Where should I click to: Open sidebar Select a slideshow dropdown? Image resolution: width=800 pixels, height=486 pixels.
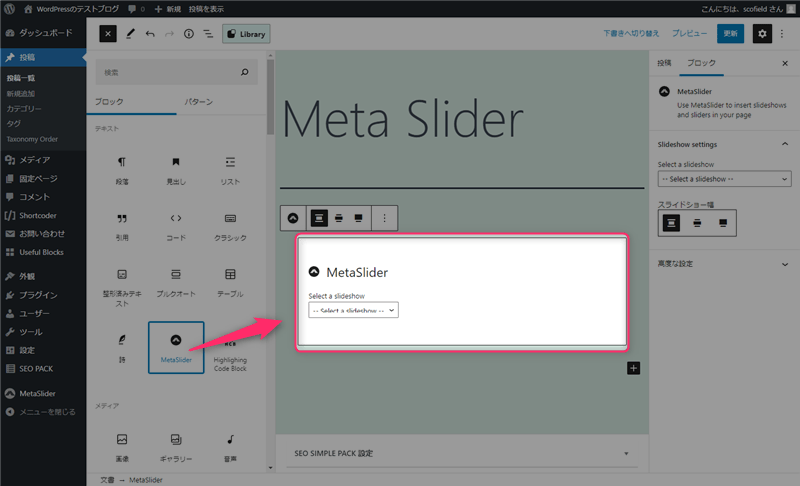[x=724, y=179]
